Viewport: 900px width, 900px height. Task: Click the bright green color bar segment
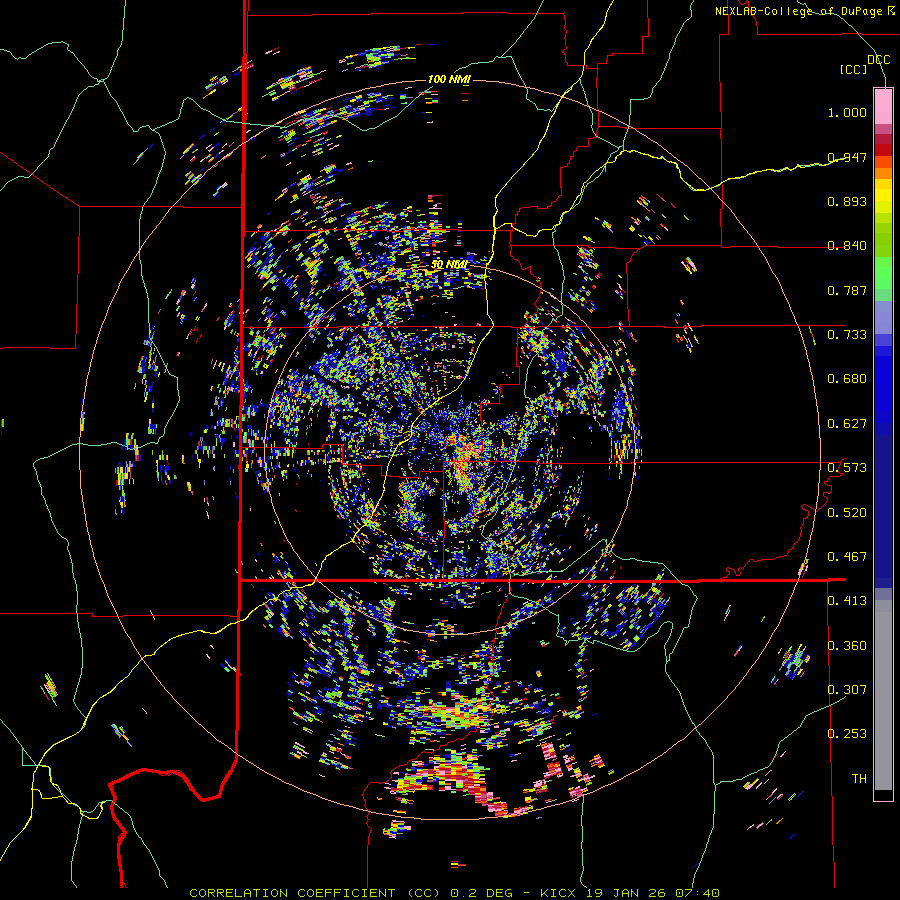pyautogui.click(x=883, y=273)
